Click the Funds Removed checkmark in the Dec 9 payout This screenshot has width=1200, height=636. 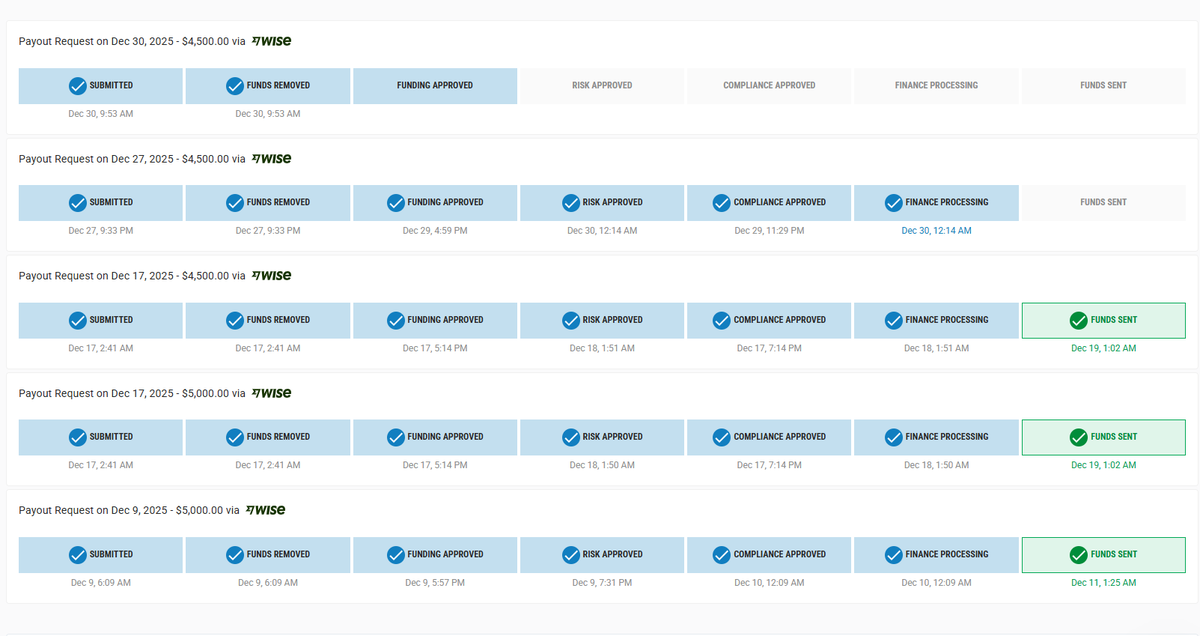pyautogui.click(x=235, y=554)
